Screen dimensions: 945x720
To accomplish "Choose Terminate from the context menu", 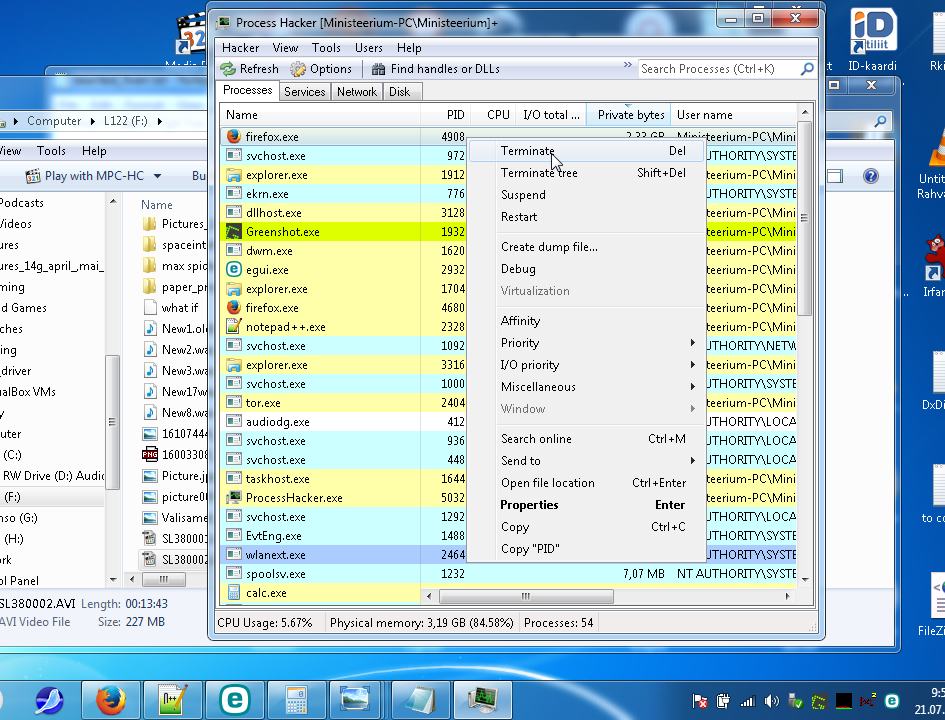I will (x=528, y=151).
